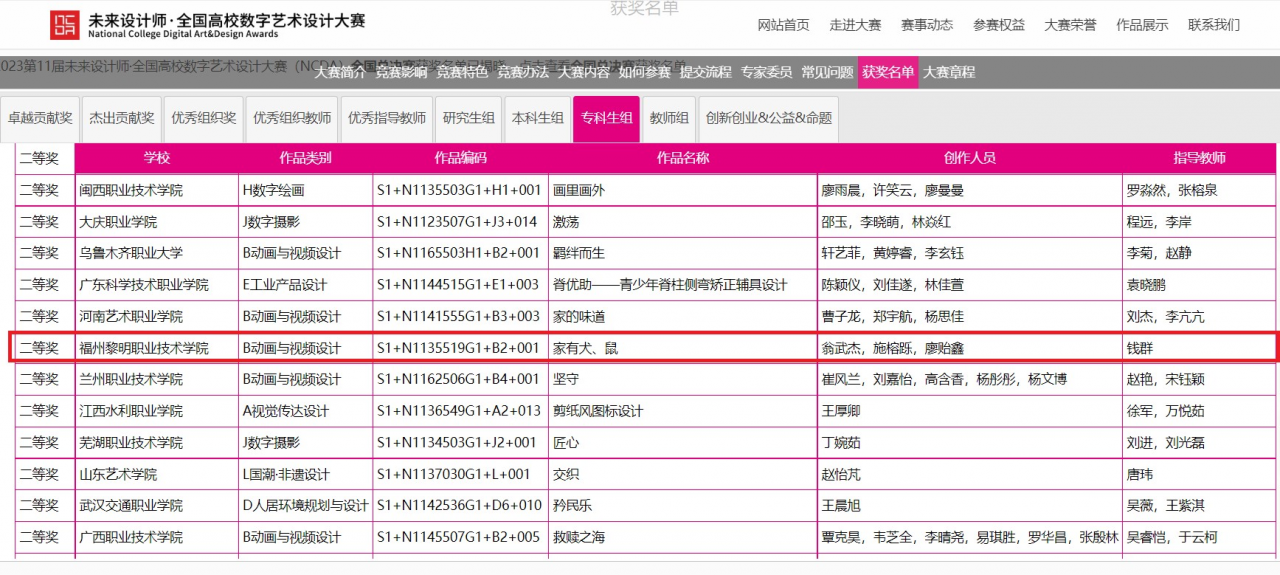Viewport: 1280px width, 575px height.
Task: Open the 网站首页 navigation link
Action: 783,25
